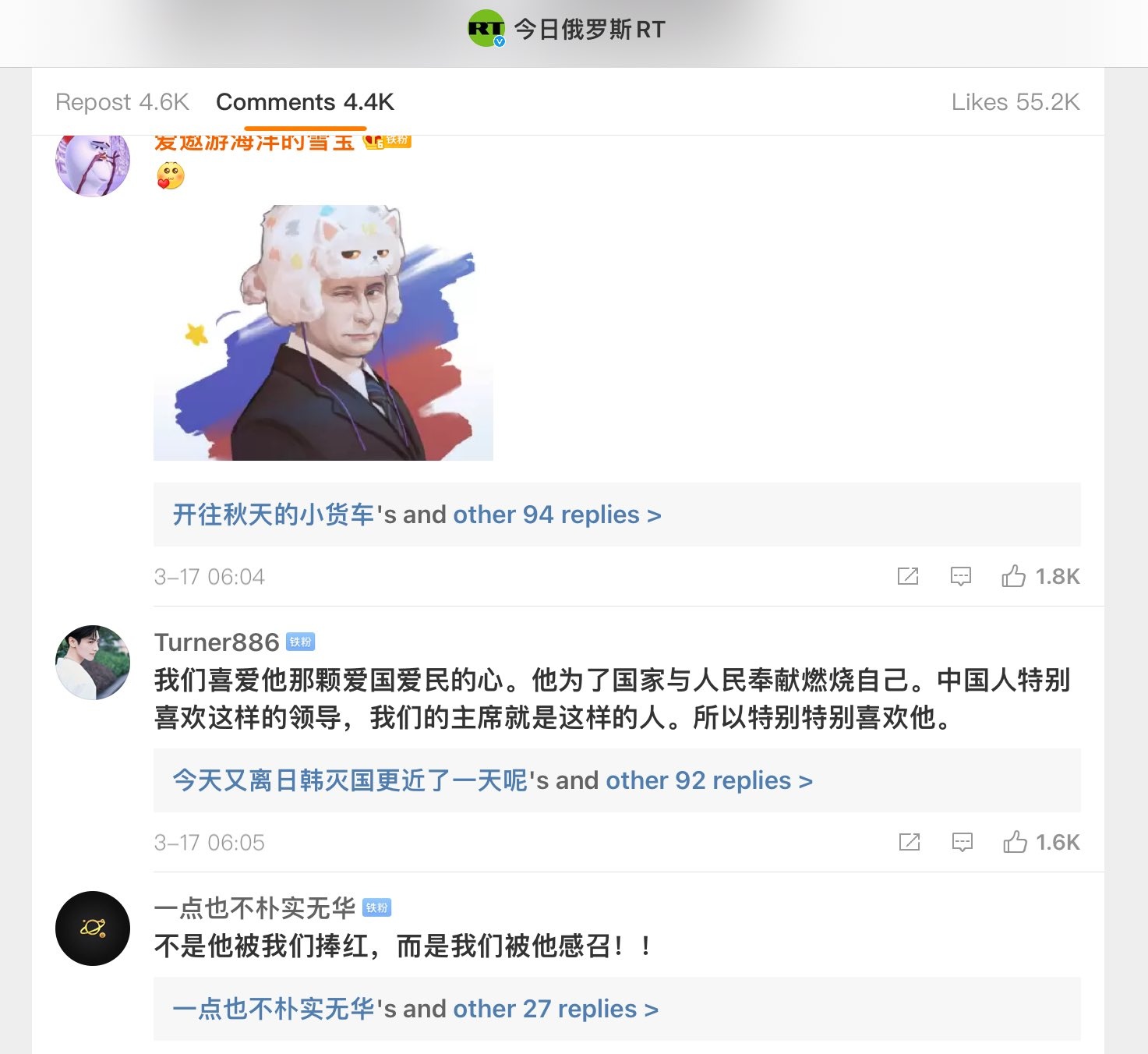Screen dimensions: 1148x1054
Task: Switch to the Repost 4.6K tab
Action: click(x=122, y=102)
